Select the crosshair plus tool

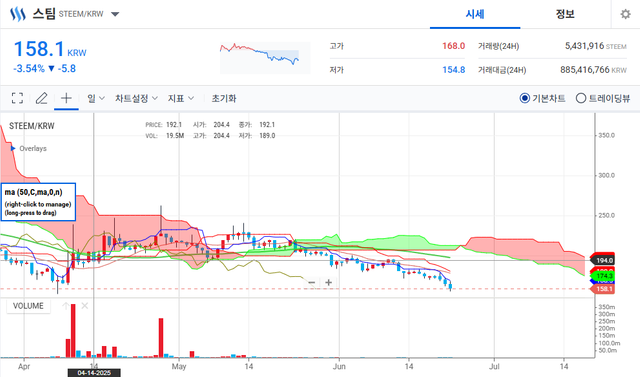pos(66,98)
